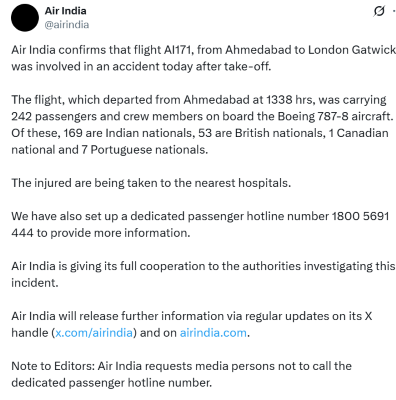
Task: Visit the @airindia handle
Action: coord(67,25)
